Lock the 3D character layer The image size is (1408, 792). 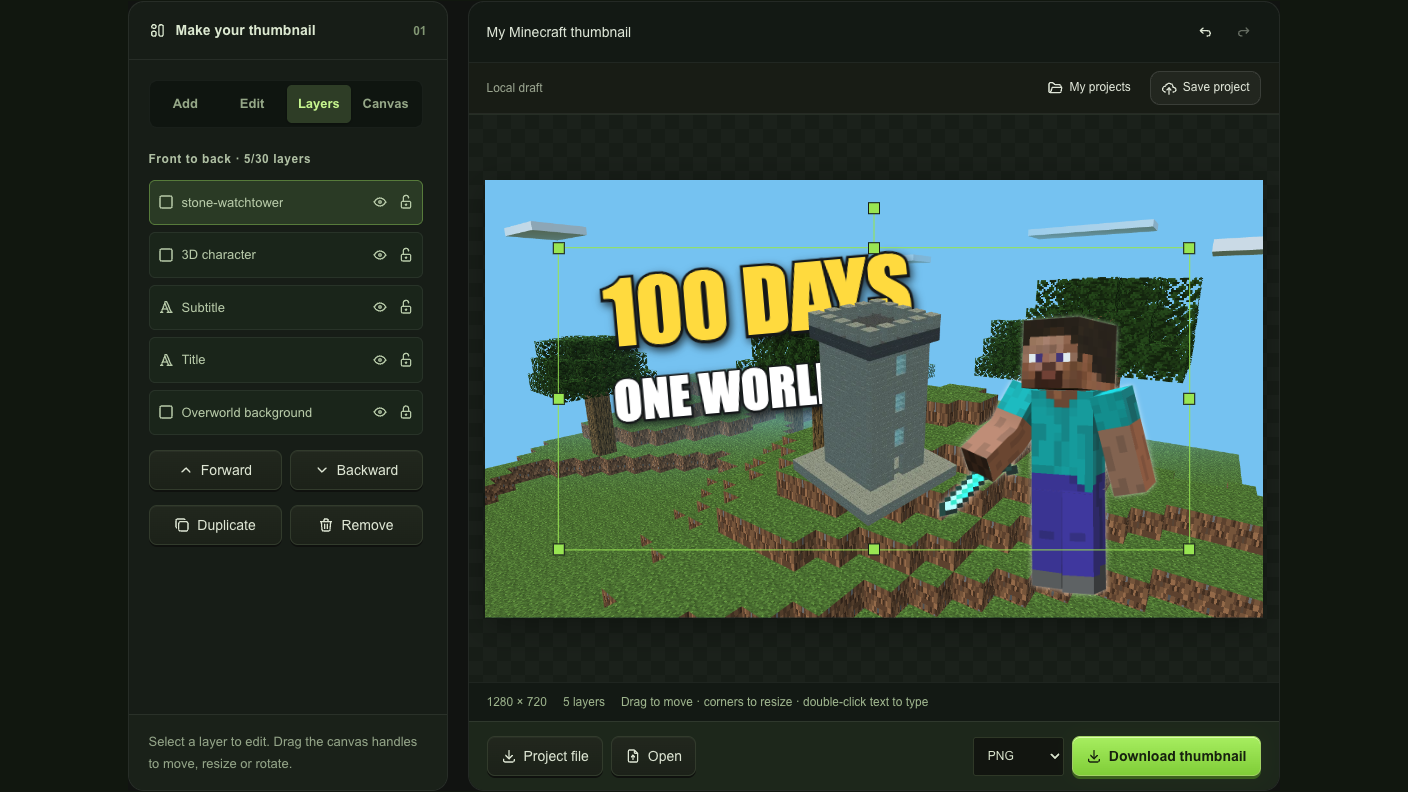(x=406, y=255)
